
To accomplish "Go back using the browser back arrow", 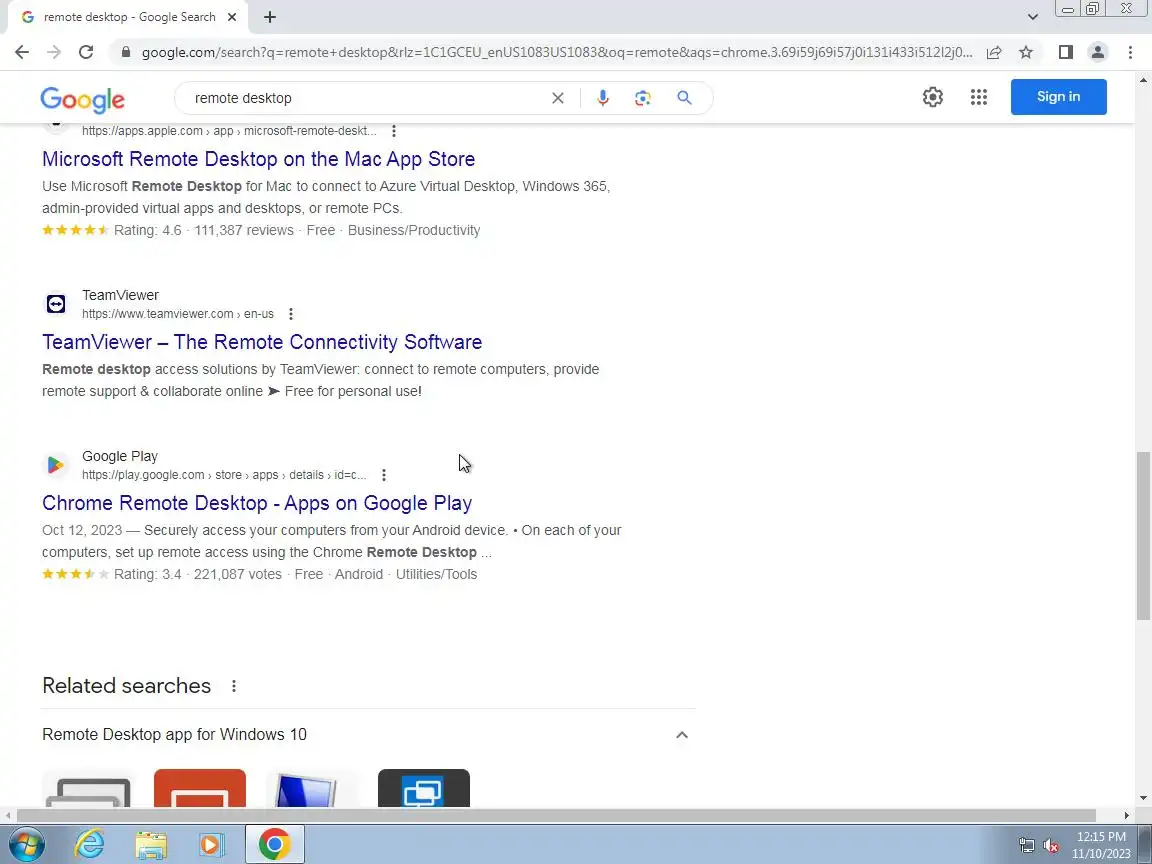I will 22,52.
